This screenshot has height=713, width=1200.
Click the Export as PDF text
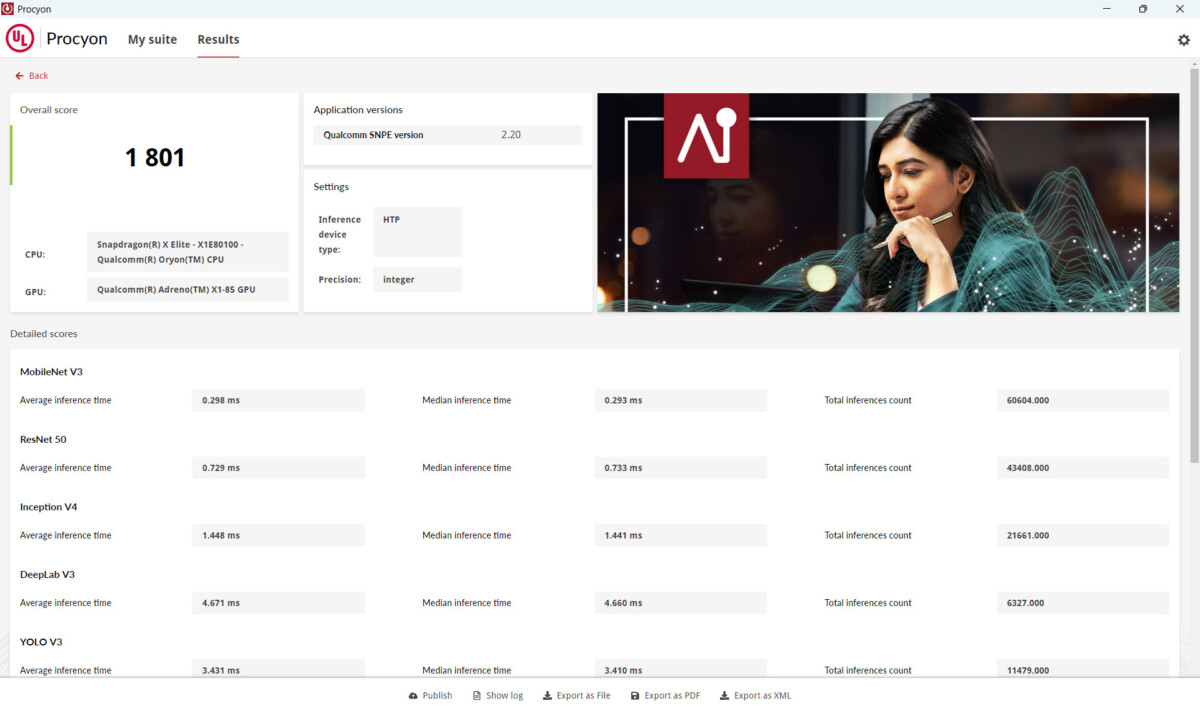[672, 696]
